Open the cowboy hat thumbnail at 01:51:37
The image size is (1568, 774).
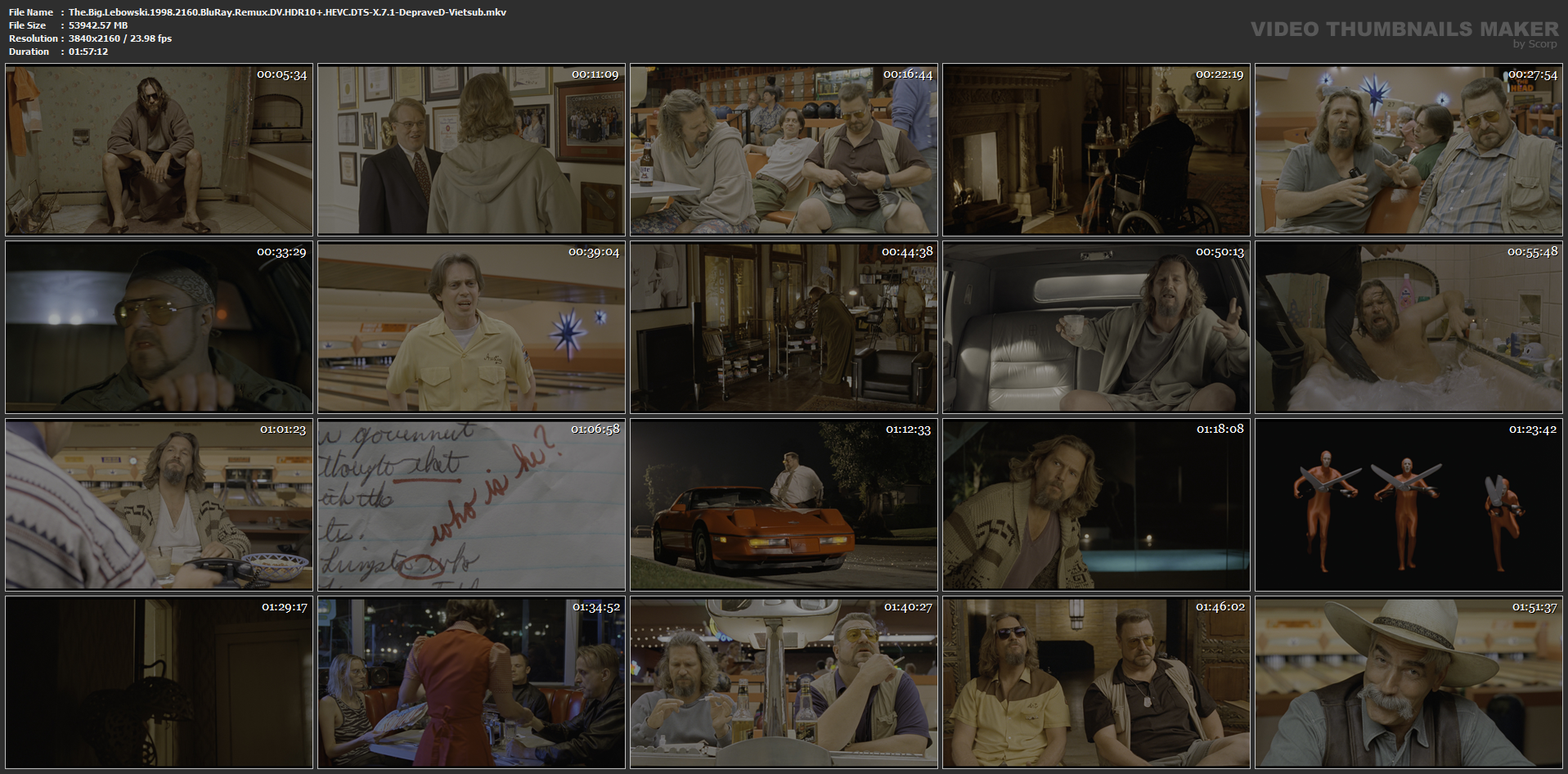(x=1409, y=682)
